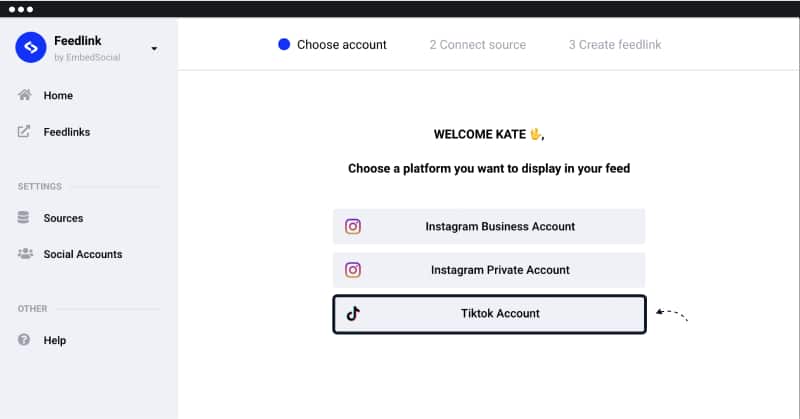The width and height of the screenshot is (800, 419).
Task: Select Instagram Business Account button
Action: point(489,226)
